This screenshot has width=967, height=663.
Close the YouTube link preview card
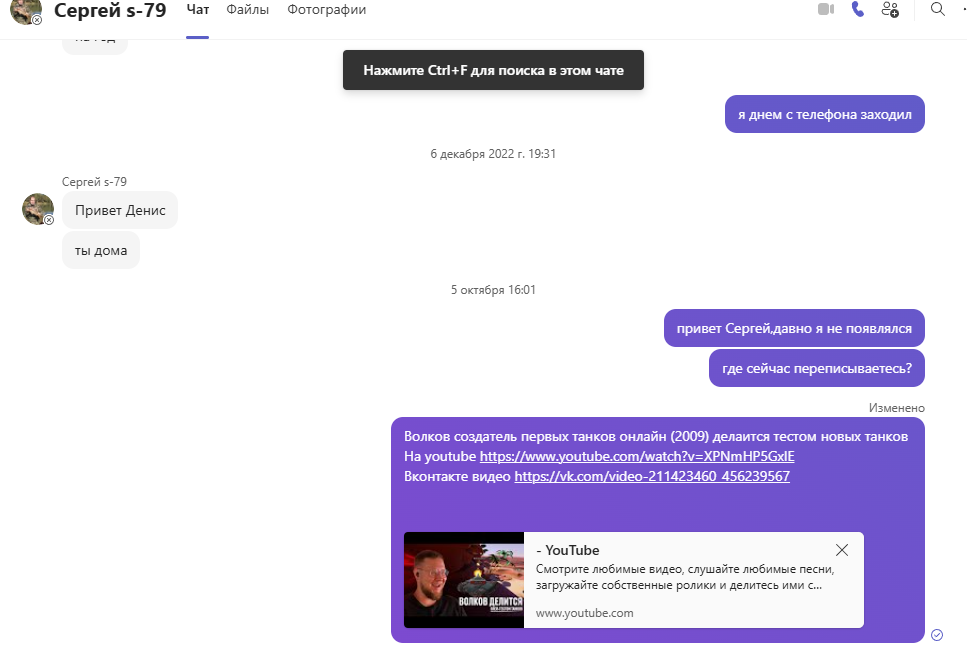click(x=842, y=550)
